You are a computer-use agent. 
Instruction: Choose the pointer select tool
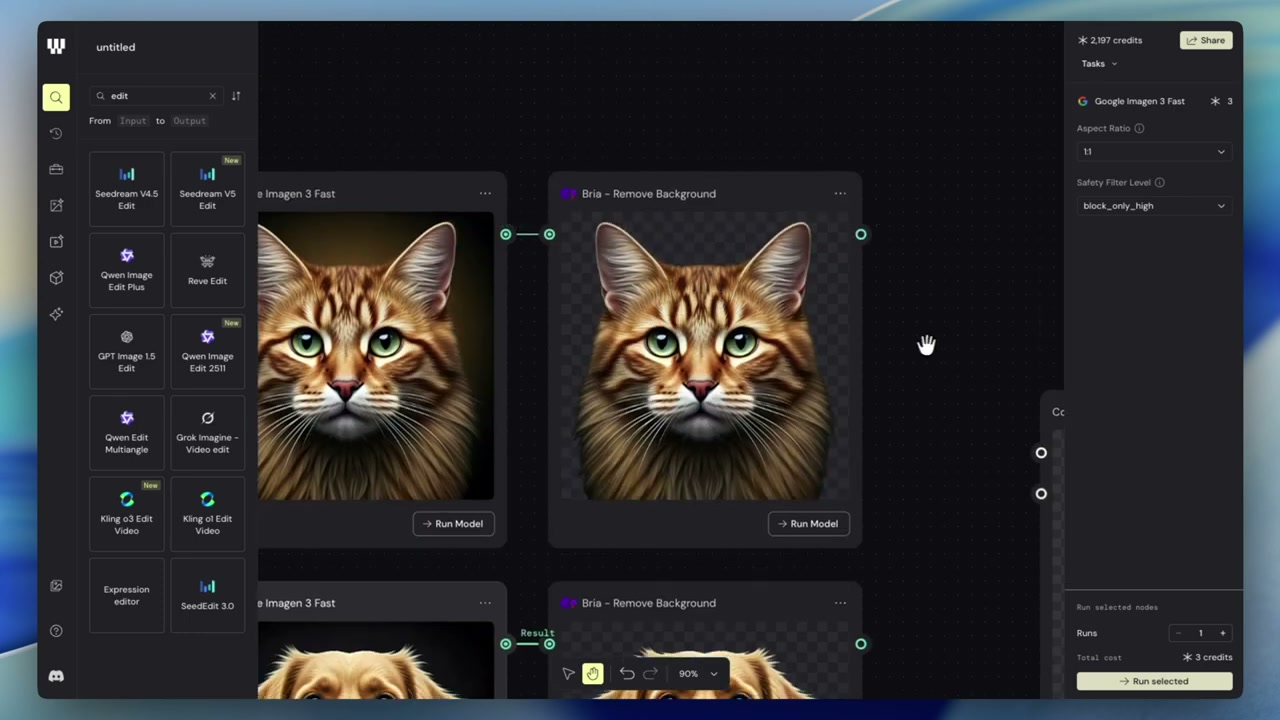(568, 674)
